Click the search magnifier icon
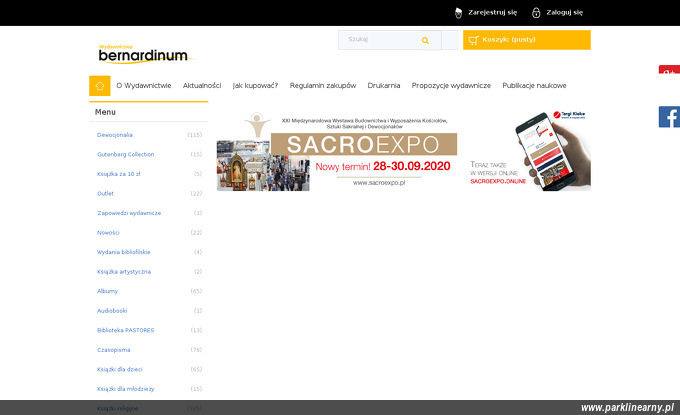The width and height of the screenshot is (680, 415). pyautogui.click(x=425, y=40)
